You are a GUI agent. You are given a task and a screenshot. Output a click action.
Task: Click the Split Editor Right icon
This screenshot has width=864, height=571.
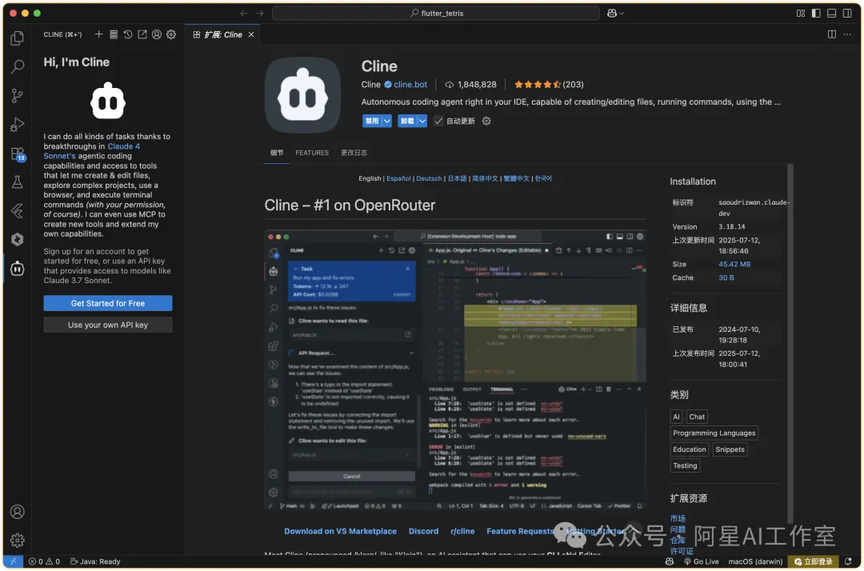[x=831, y=34]
